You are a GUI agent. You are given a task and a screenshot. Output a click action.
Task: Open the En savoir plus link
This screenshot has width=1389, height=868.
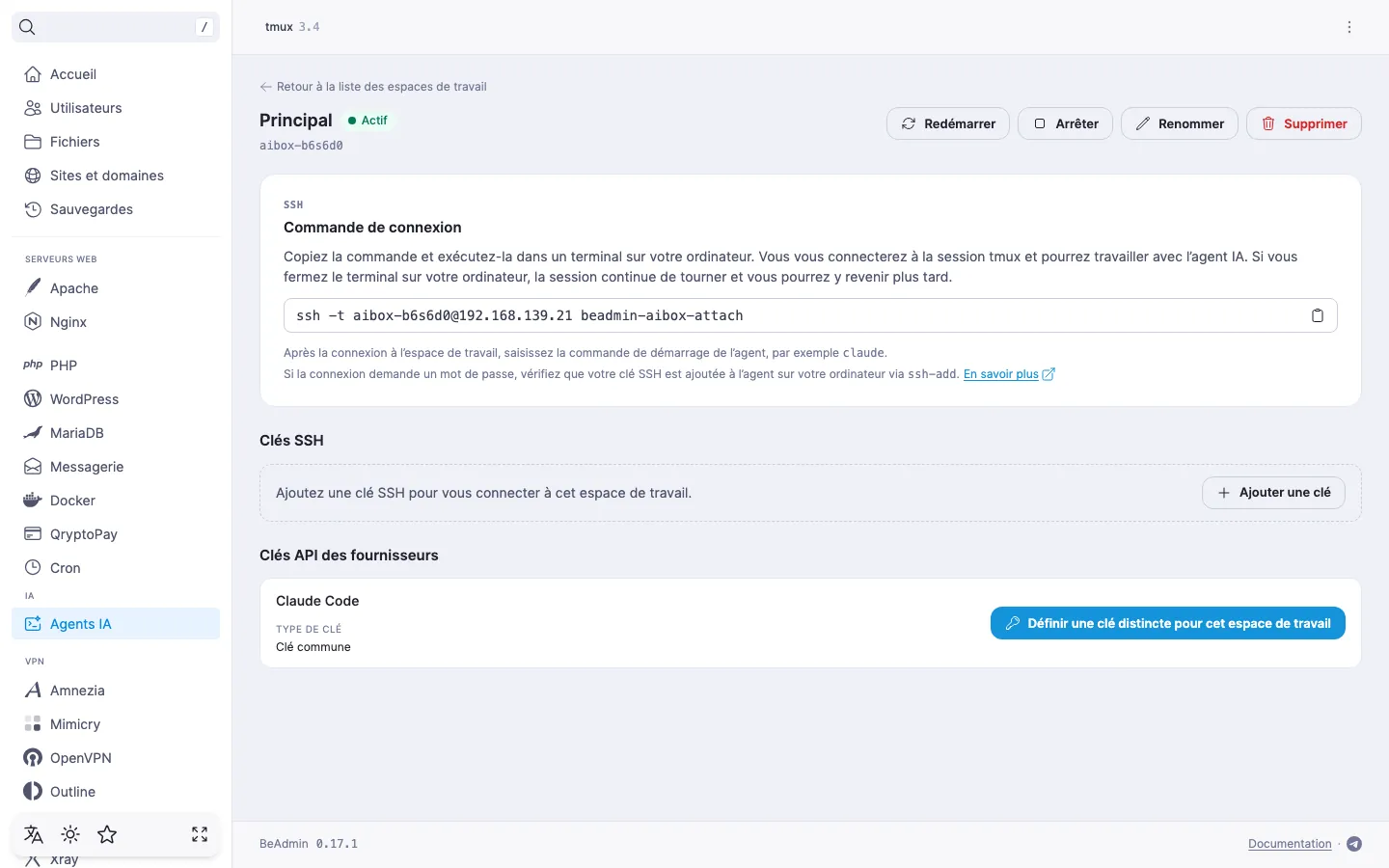point(1009,374)
